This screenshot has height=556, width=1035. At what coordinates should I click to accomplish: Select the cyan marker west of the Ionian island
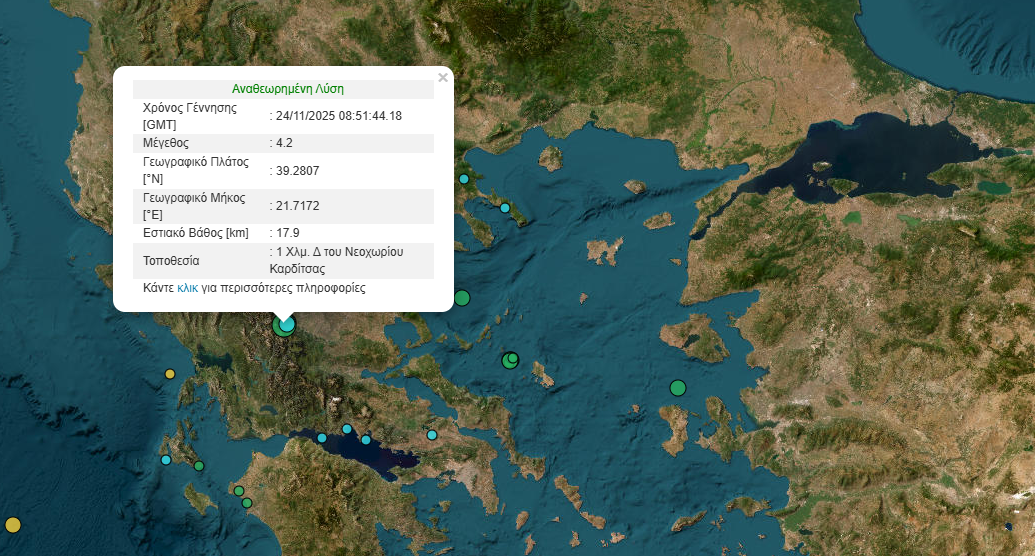pyautogui.click(x=166, y=460)
